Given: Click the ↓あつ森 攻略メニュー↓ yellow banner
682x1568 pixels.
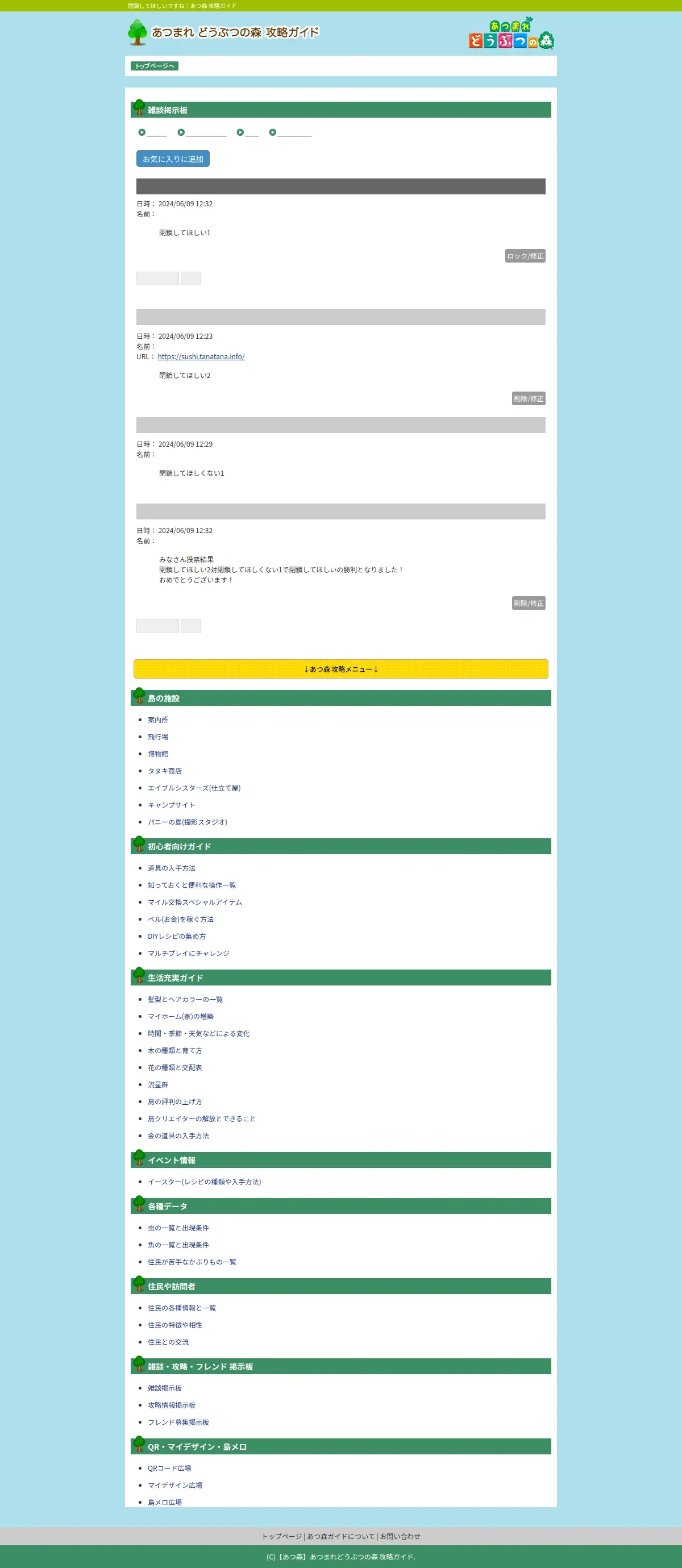Looking at the screenshot, I should [x=341, y=669].
